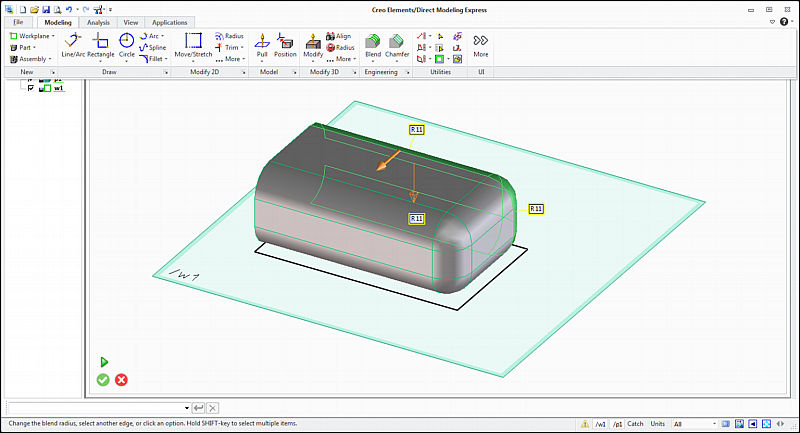Select the Modify 3D tool
Screen dimensions: 800x433
(x=313, y=45)
